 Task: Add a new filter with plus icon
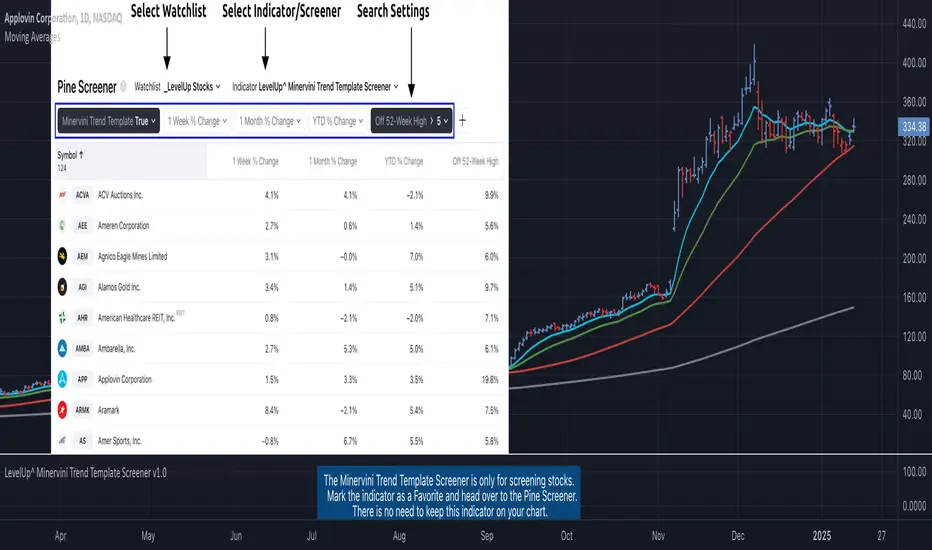462,121
